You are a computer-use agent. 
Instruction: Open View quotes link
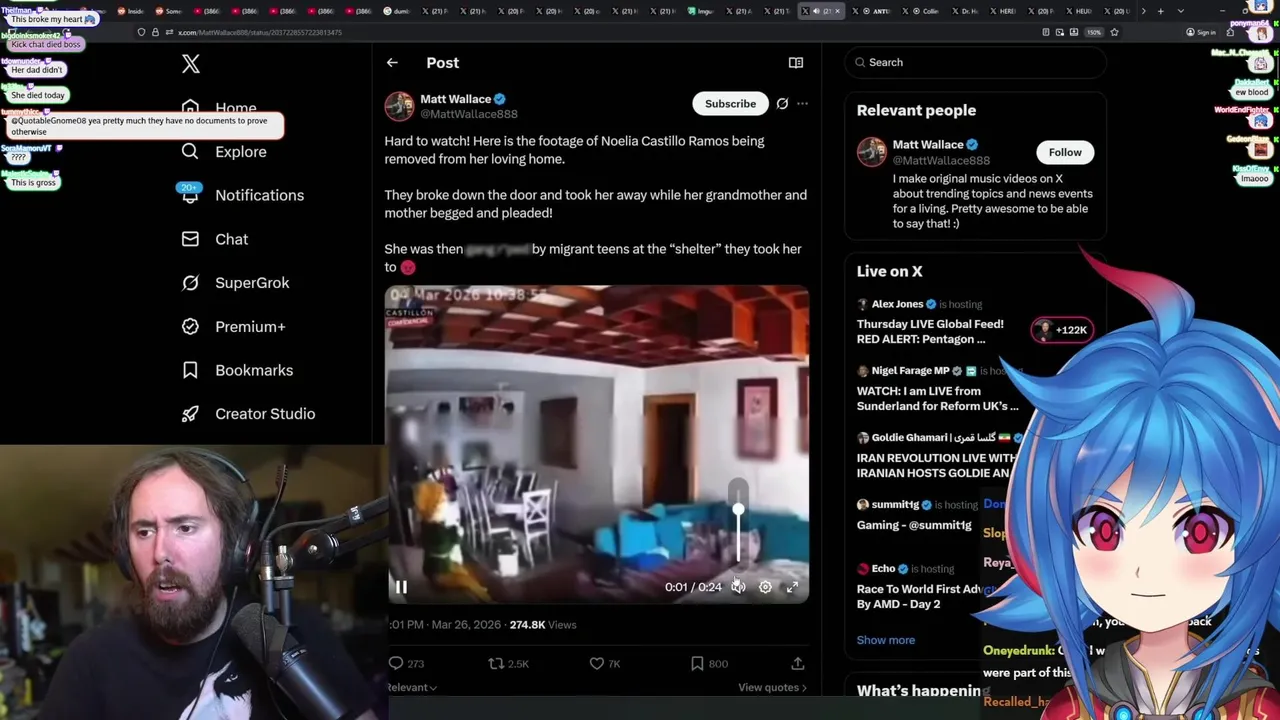(772, 687)
